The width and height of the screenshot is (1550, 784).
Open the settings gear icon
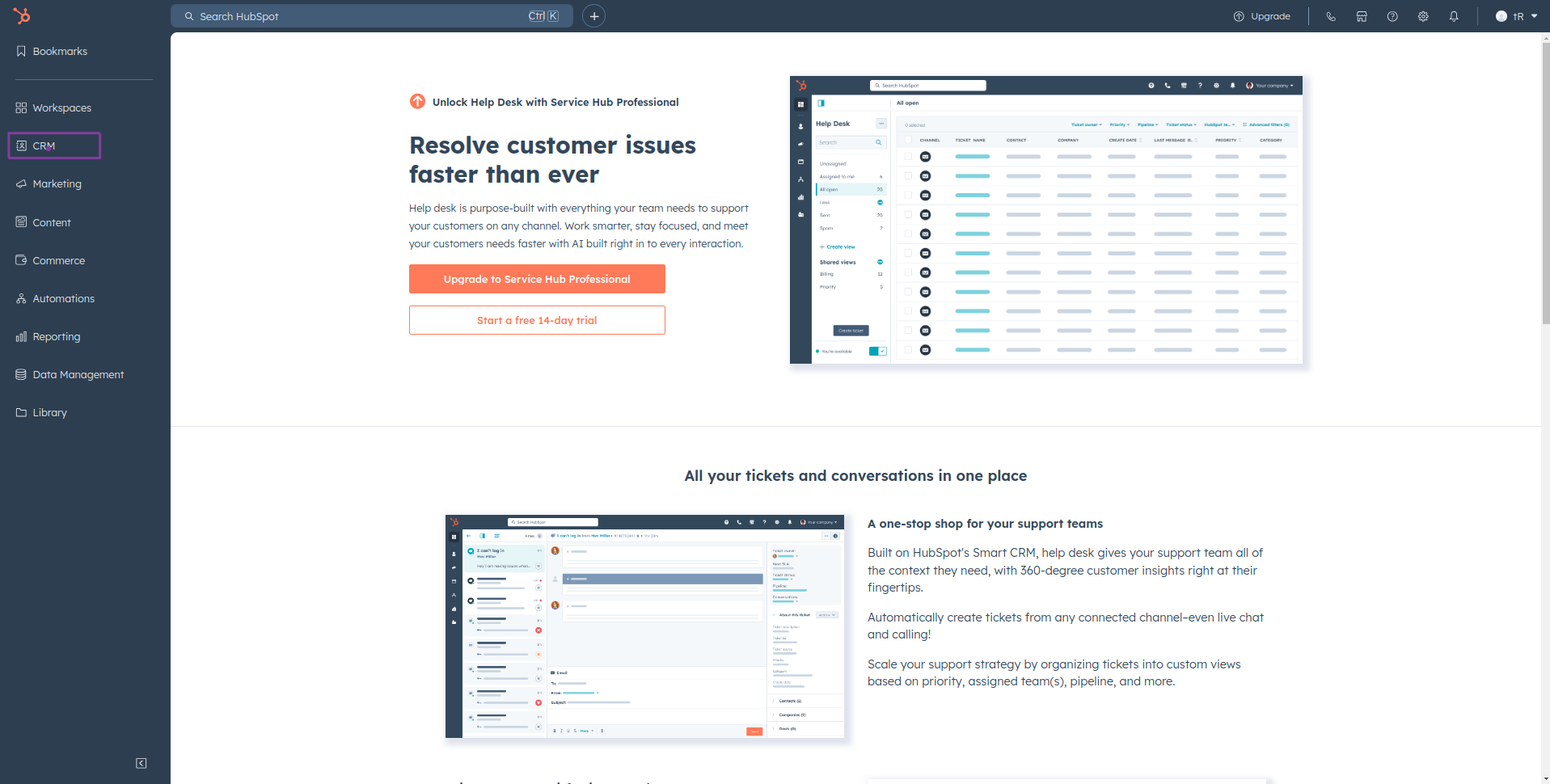(x=1423, y=16)
